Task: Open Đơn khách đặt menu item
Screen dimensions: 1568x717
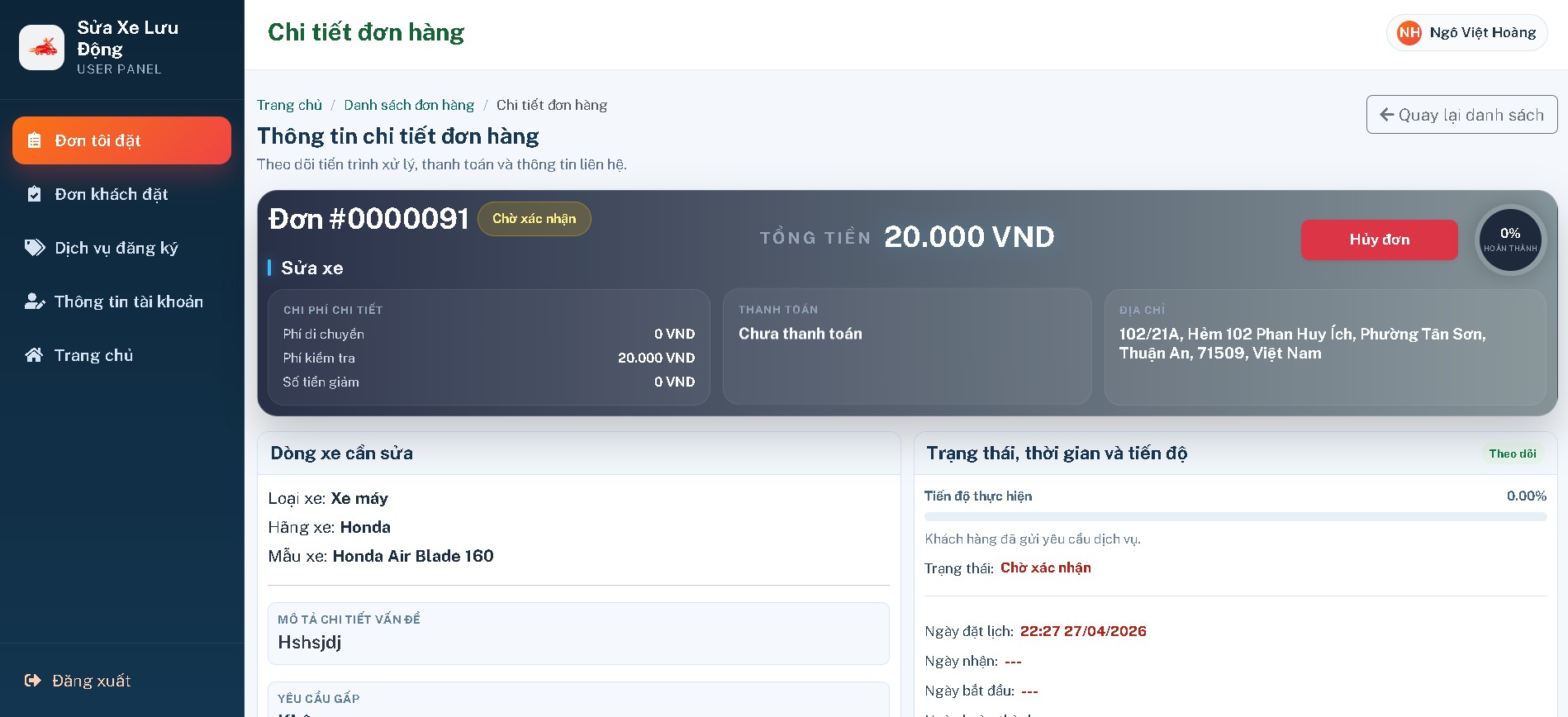Action: click(121, 194)
